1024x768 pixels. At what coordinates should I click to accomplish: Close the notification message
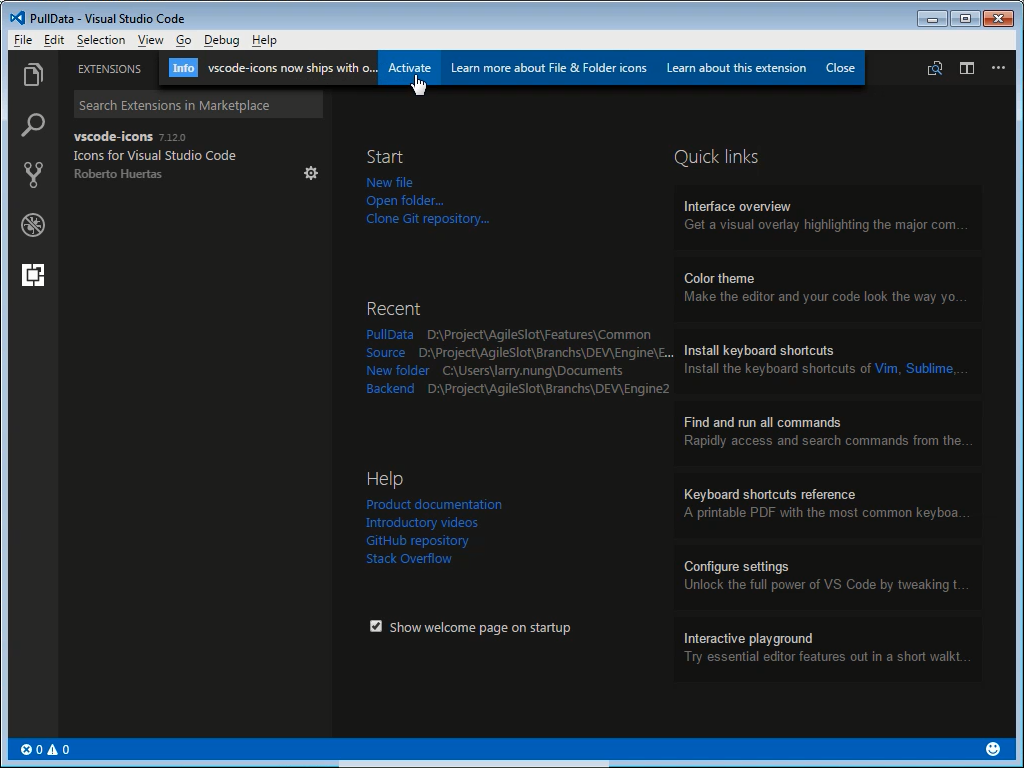click(x=840, y=68)
